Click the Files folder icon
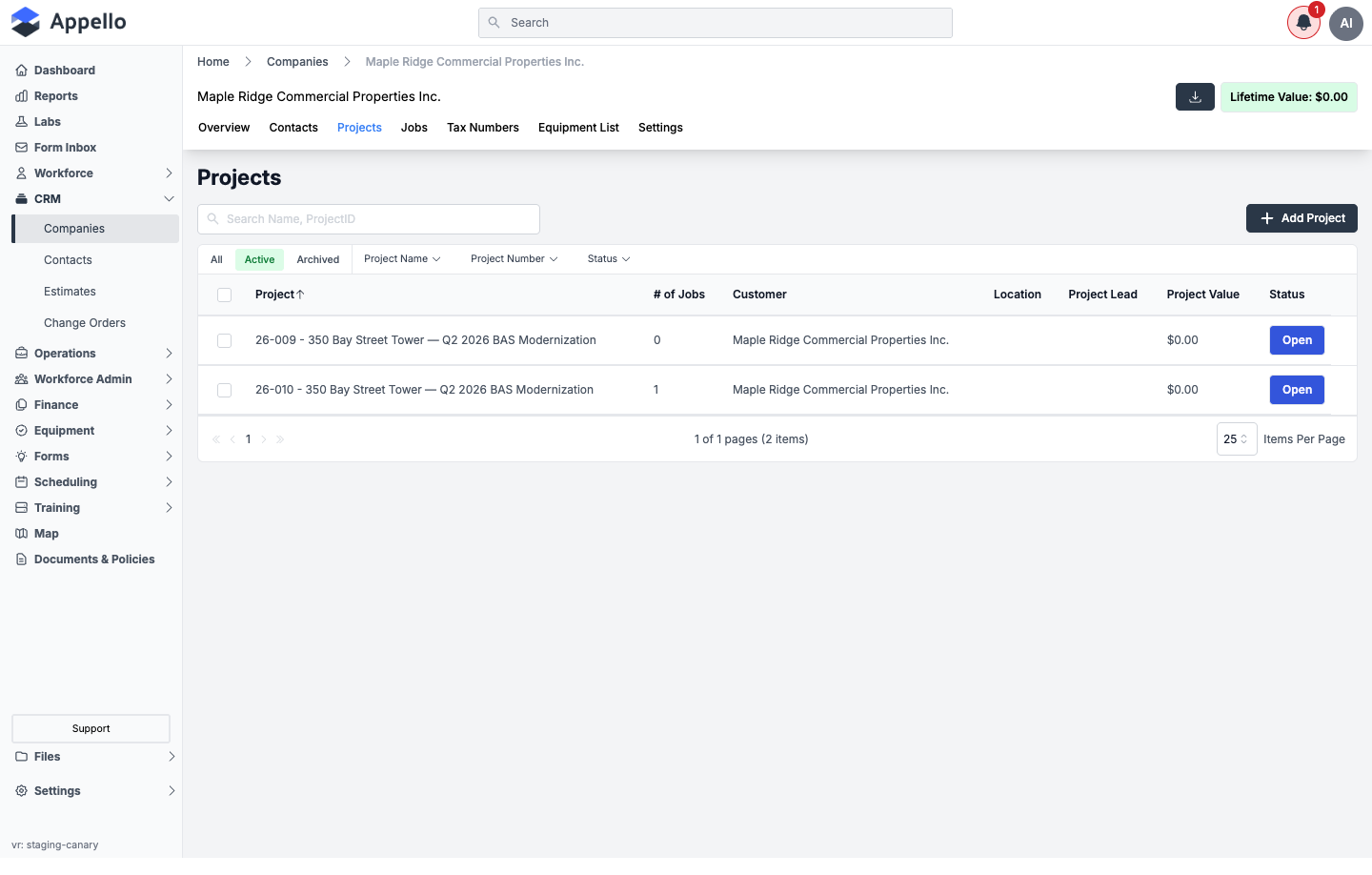 (x=21, y=757)
